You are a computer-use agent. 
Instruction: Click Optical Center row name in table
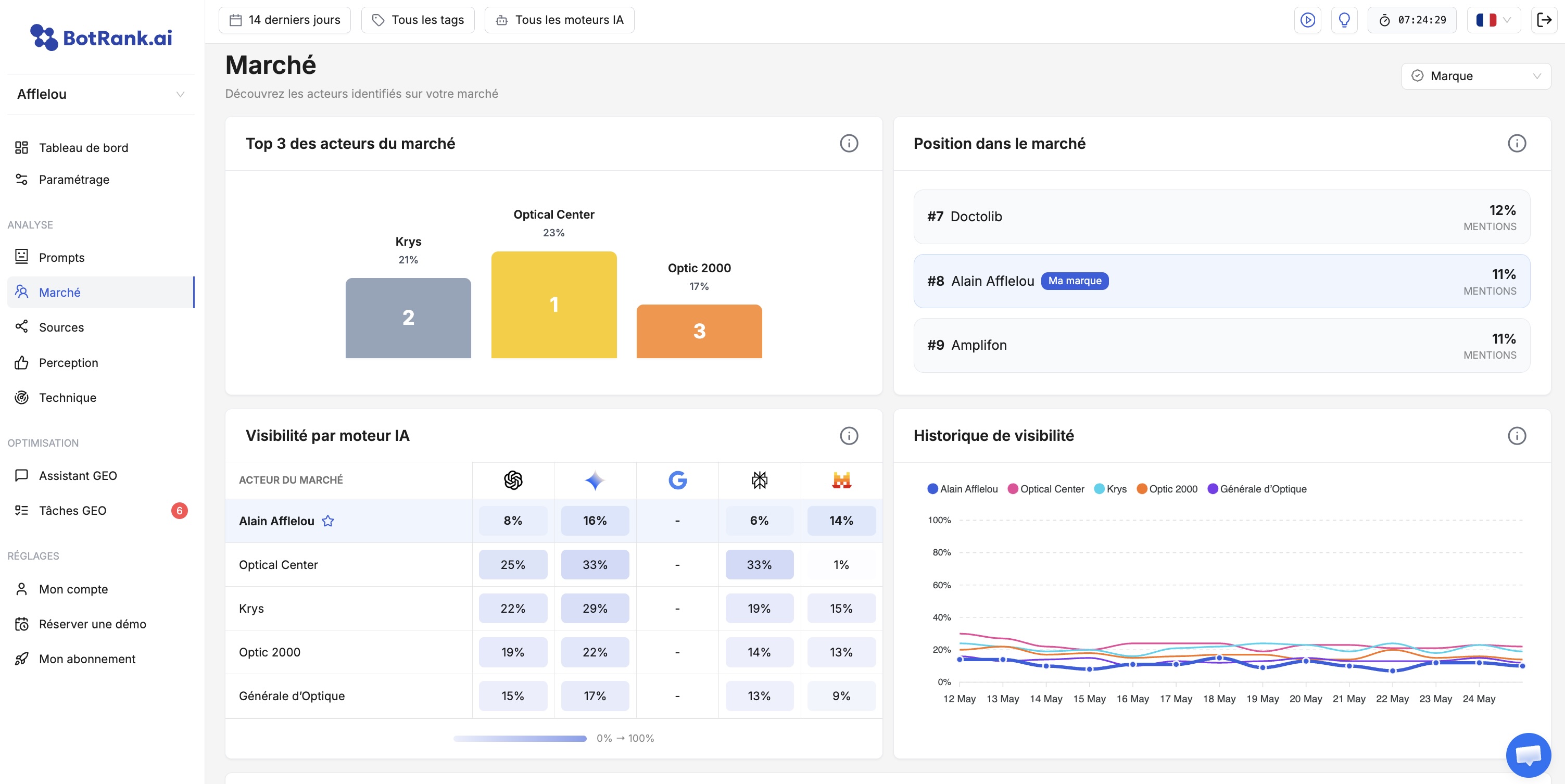pos(278,565)
